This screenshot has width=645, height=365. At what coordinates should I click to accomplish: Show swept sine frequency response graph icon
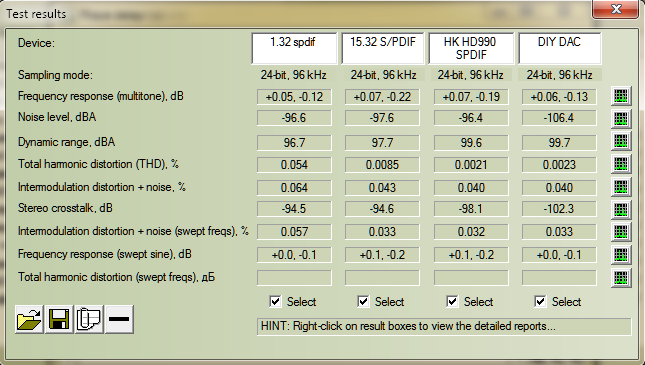[621, 255]
